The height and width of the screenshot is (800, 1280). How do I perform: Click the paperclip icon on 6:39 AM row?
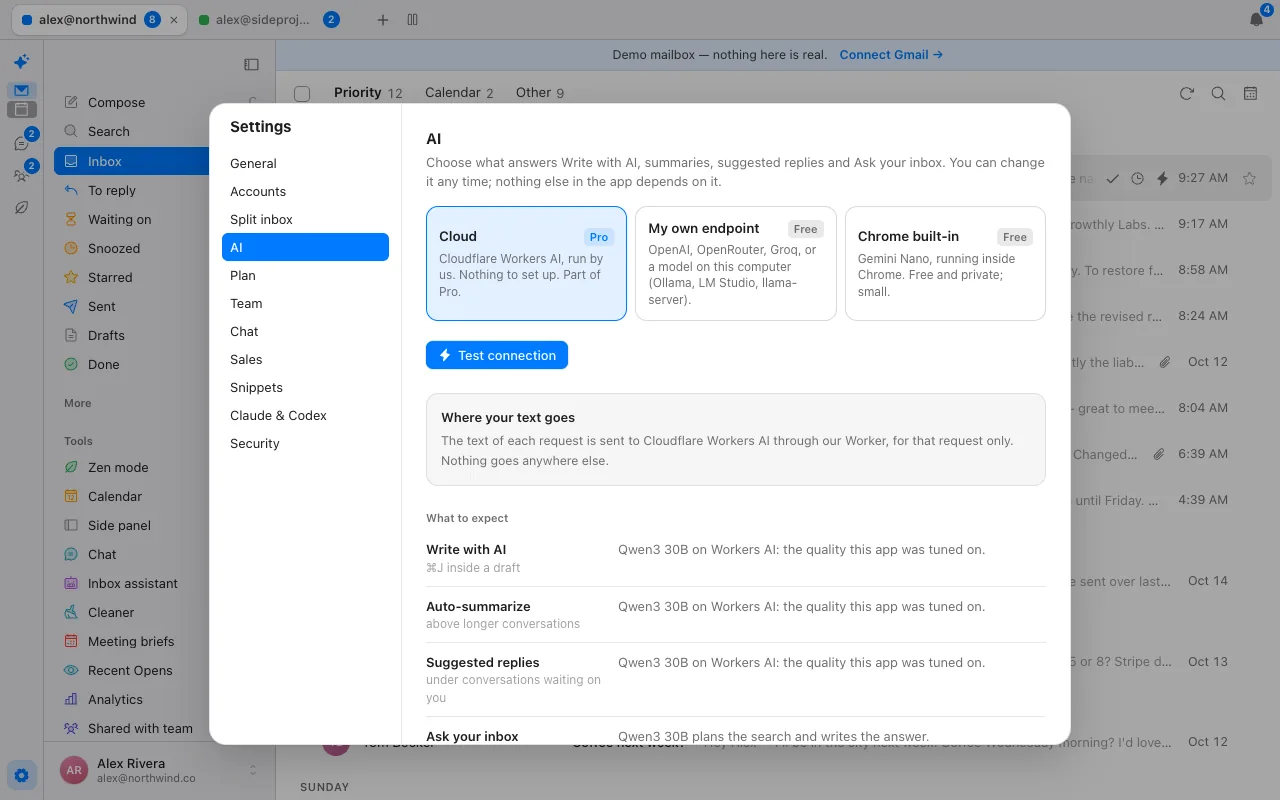point(1159,454)
